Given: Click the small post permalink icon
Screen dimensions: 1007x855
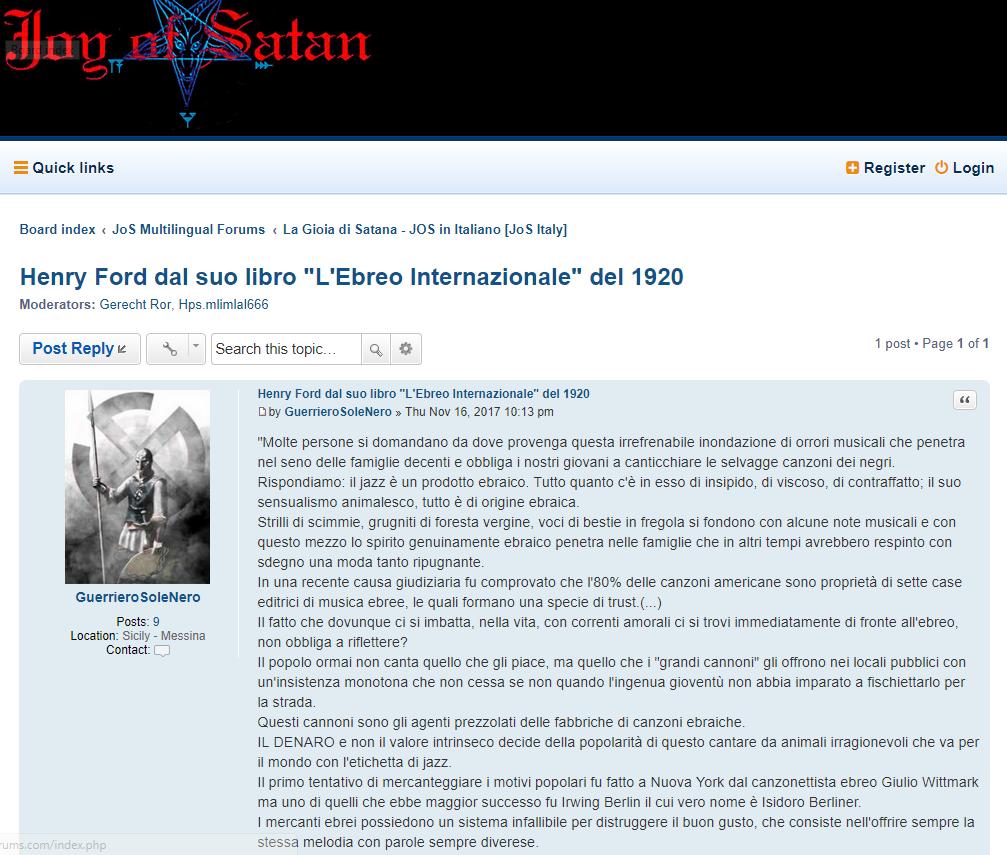Looking at the screenshot, I should (x=262, y=412).
